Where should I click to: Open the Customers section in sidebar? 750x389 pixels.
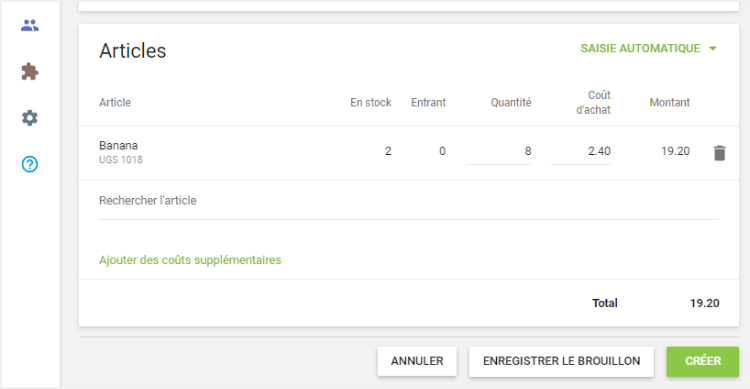(30, 25)
